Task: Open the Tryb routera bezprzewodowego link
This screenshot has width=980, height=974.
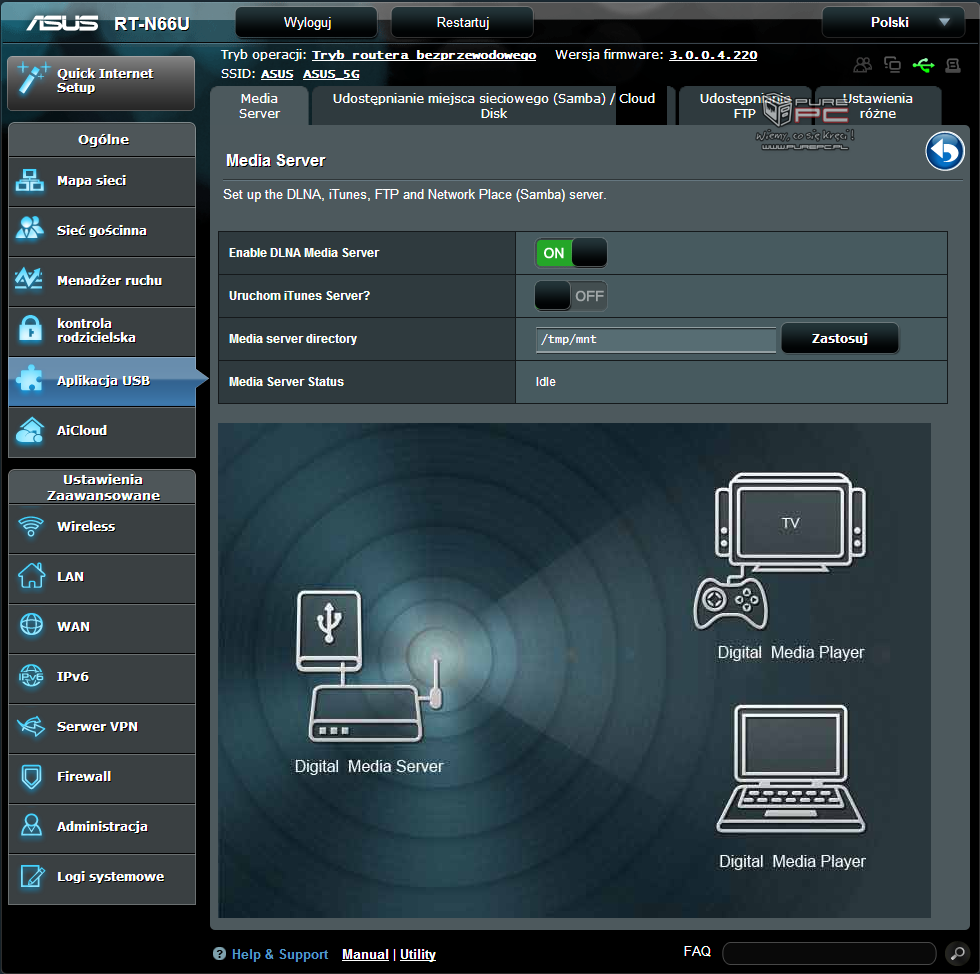Action: click(x=424, y=55)
